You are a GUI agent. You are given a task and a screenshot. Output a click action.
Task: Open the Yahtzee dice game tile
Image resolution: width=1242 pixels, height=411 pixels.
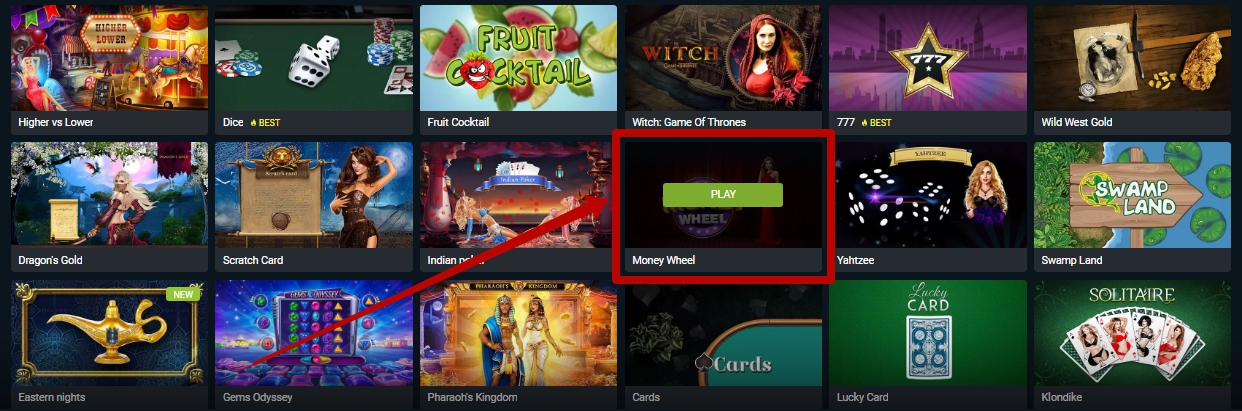[927, 195]
